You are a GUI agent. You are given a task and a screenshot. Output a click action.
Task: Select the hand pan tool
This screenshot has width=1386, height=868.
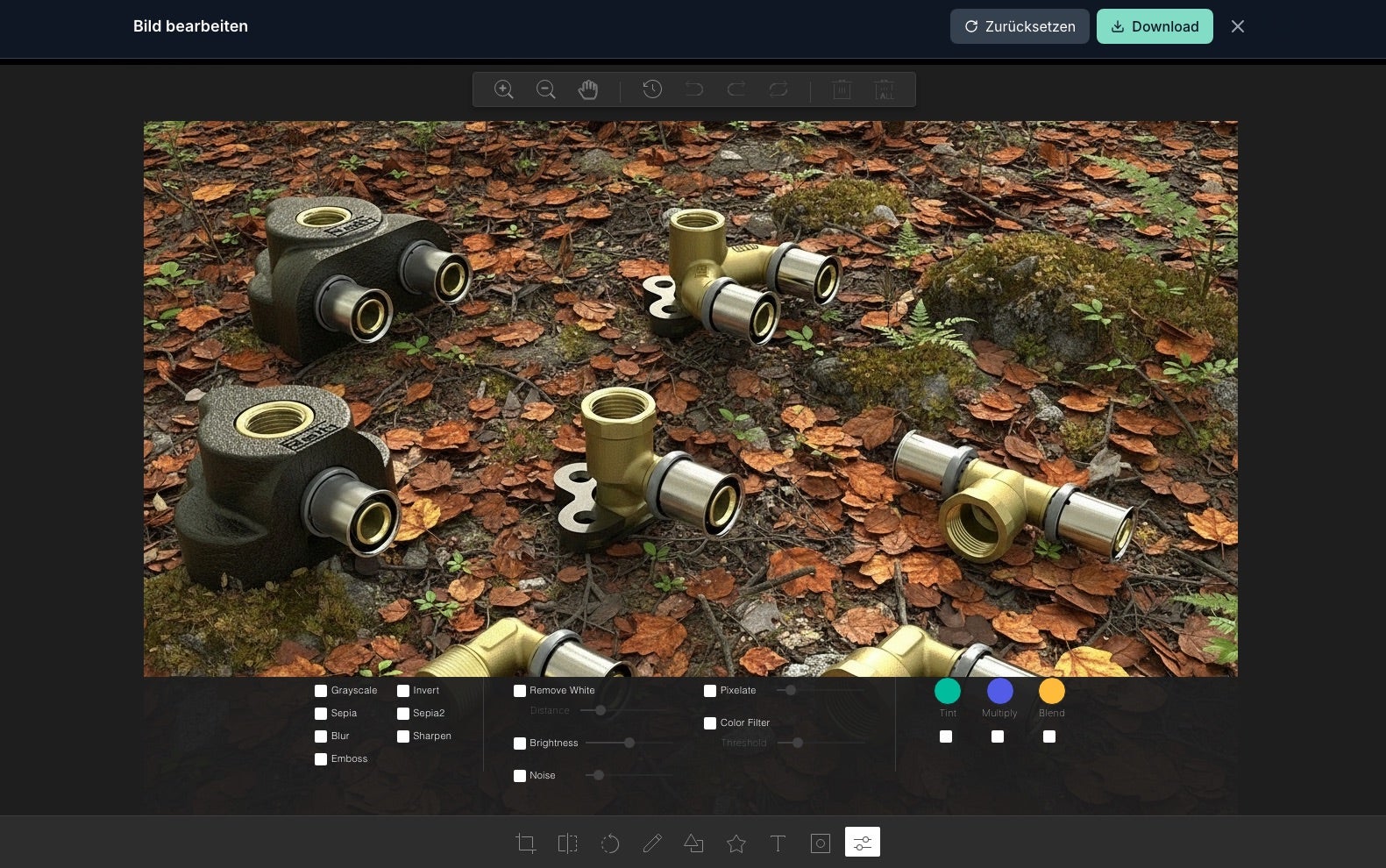[x=588, y=89]
